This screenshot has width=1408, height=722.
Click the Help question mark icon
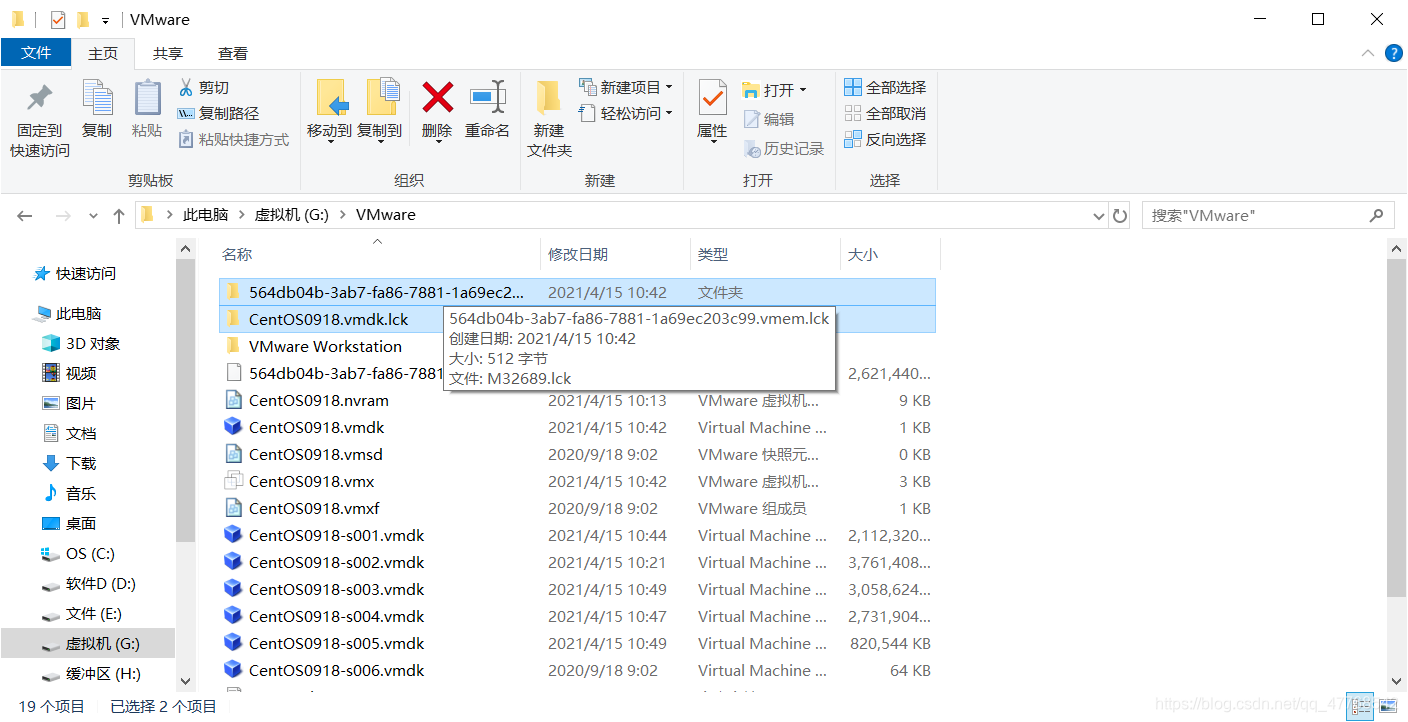coord(1393,53)
